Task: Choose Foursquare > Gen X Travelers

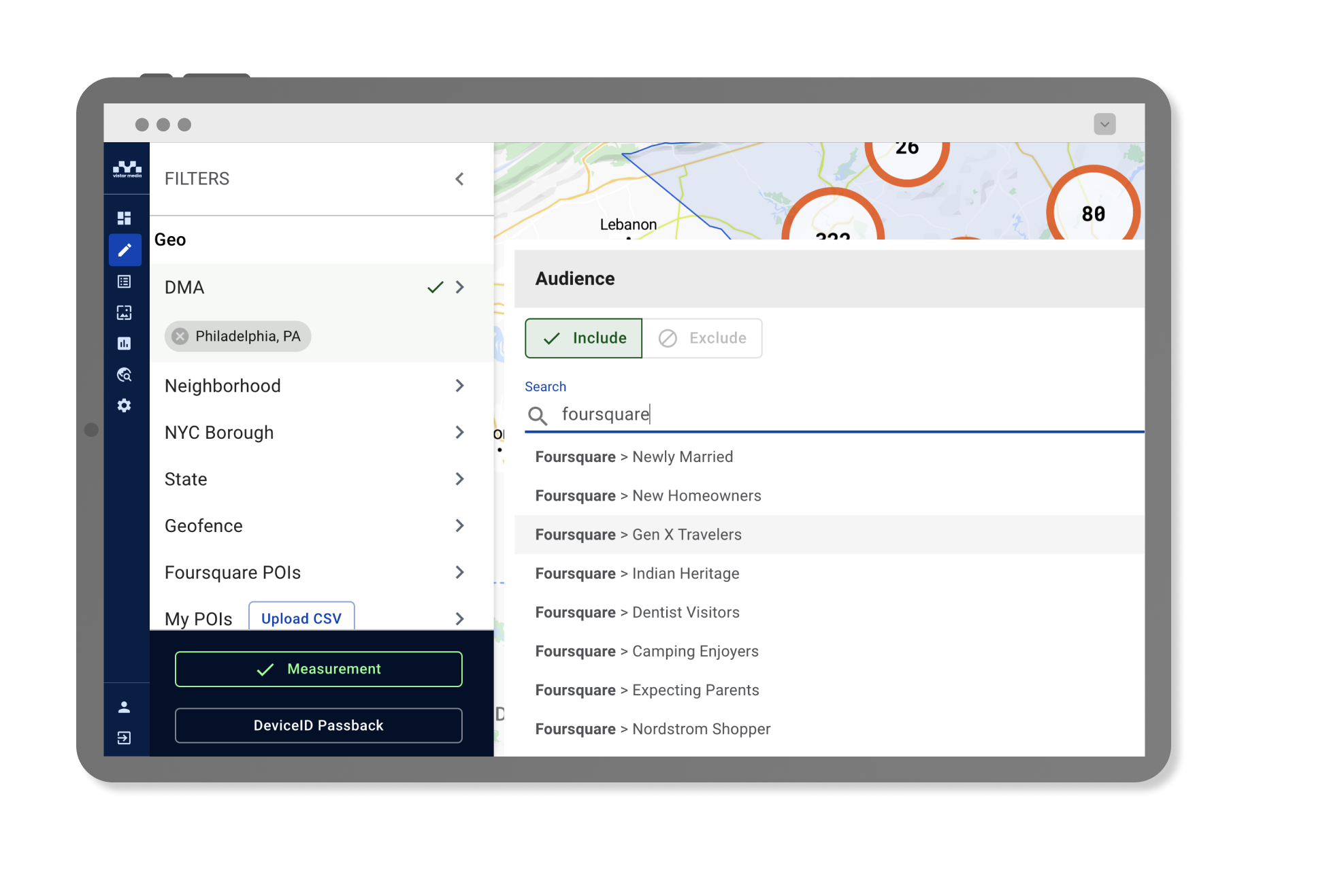Action: coord(830,535)
